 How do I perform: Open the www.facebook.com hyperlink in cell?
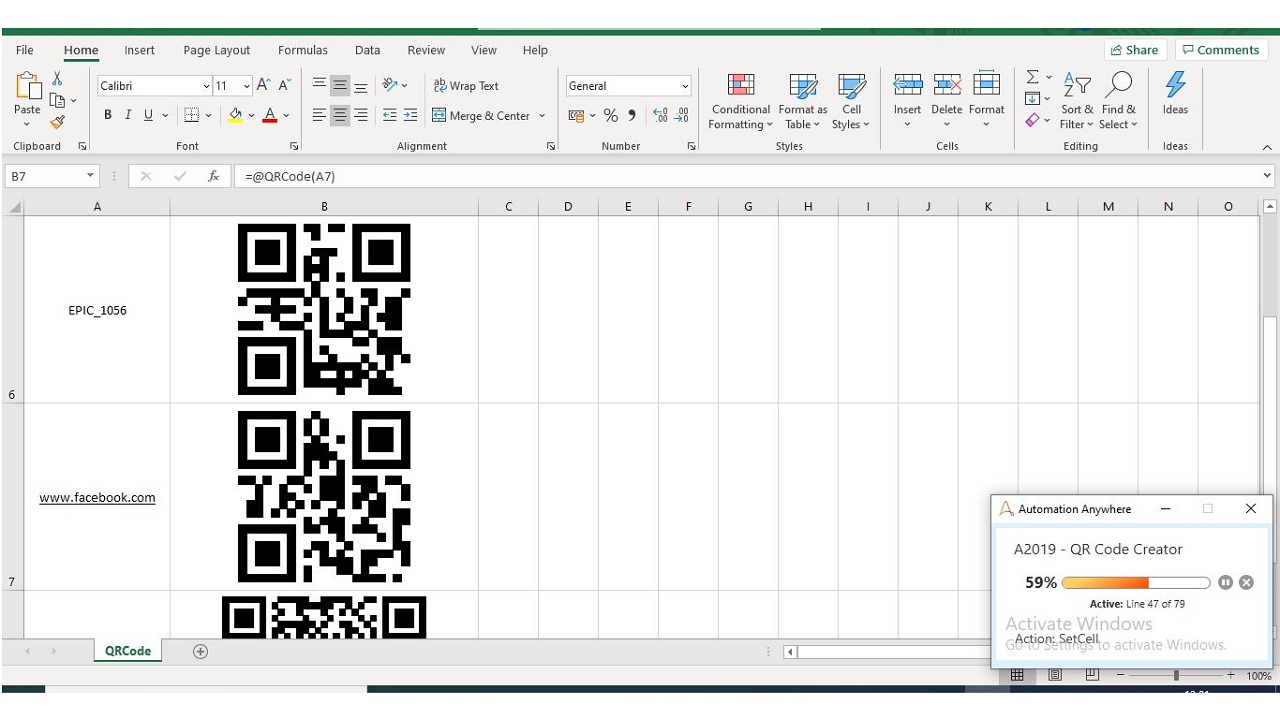pyautogui.click(x=97, y=497)
